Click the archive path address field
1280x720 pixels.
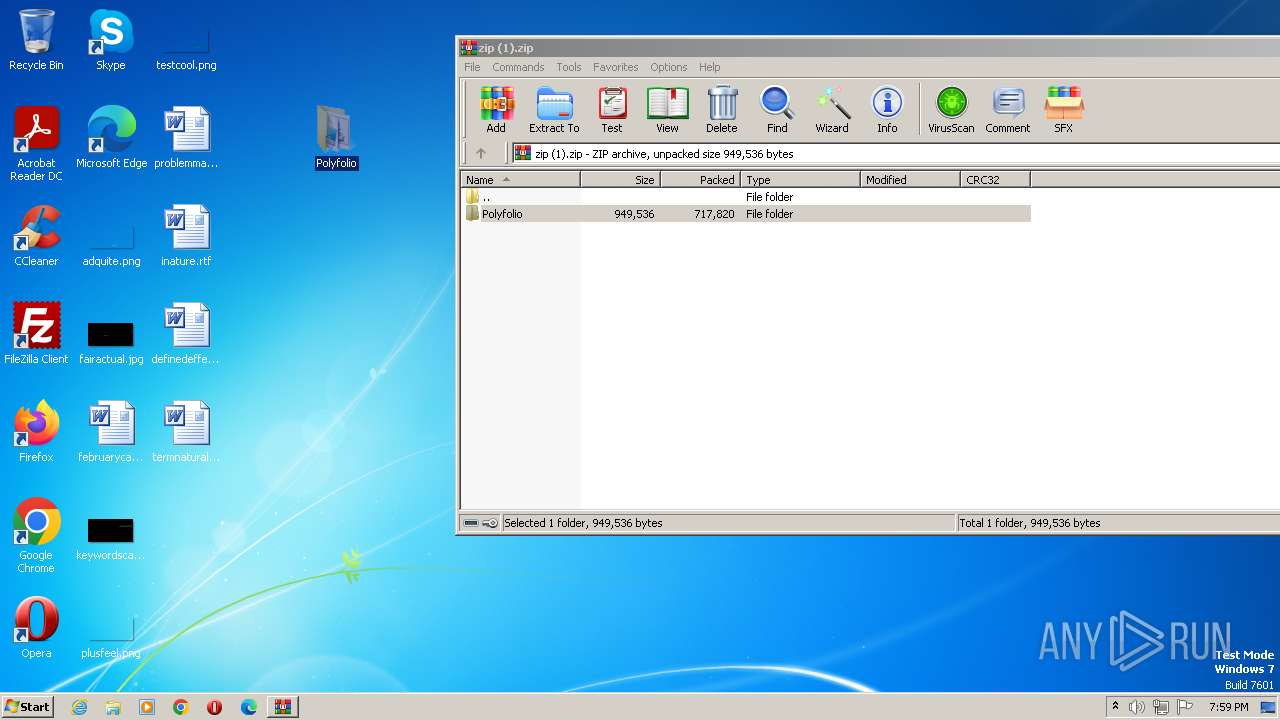coord(896,154)
